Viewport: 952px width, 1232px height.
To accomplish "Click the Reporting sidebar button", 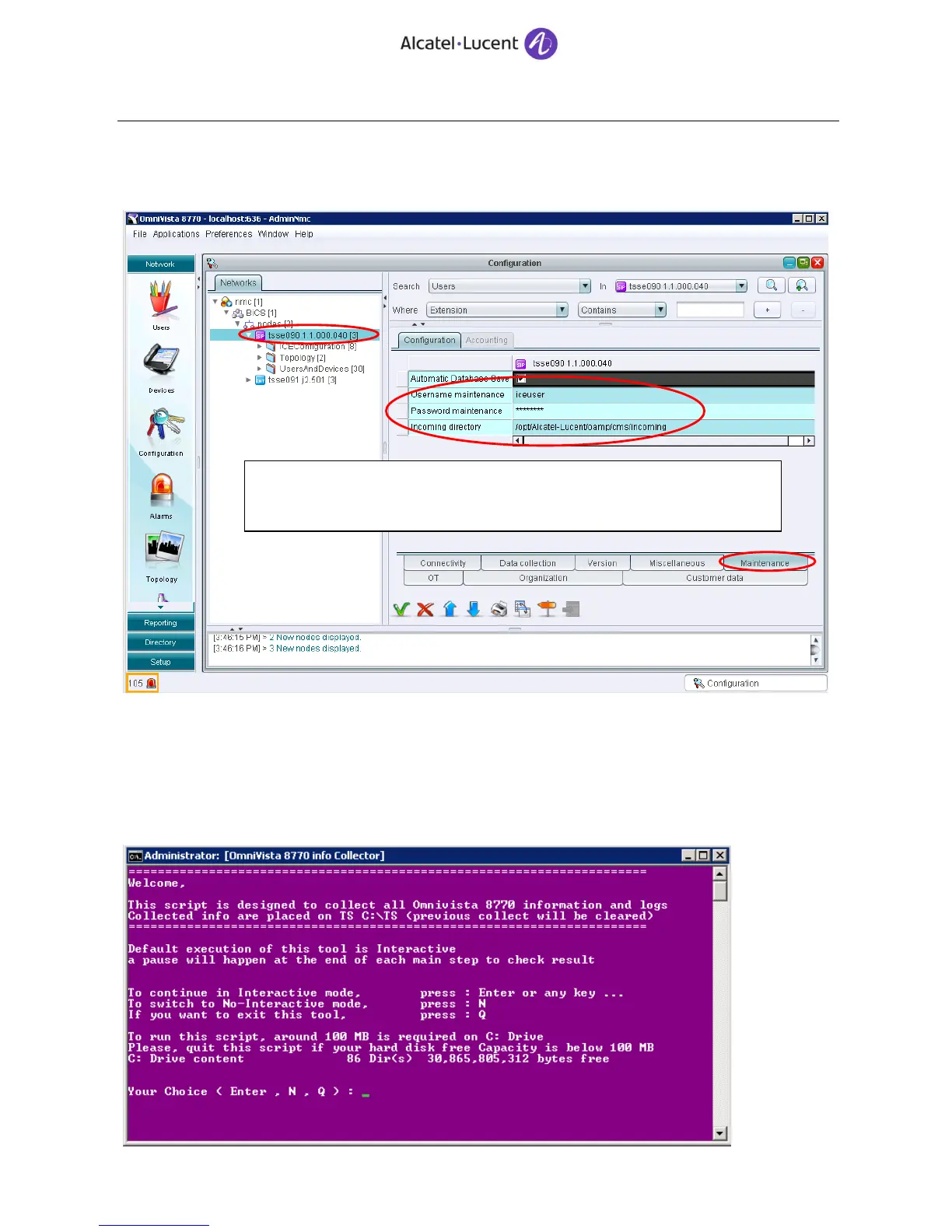I will pos(161,623).
